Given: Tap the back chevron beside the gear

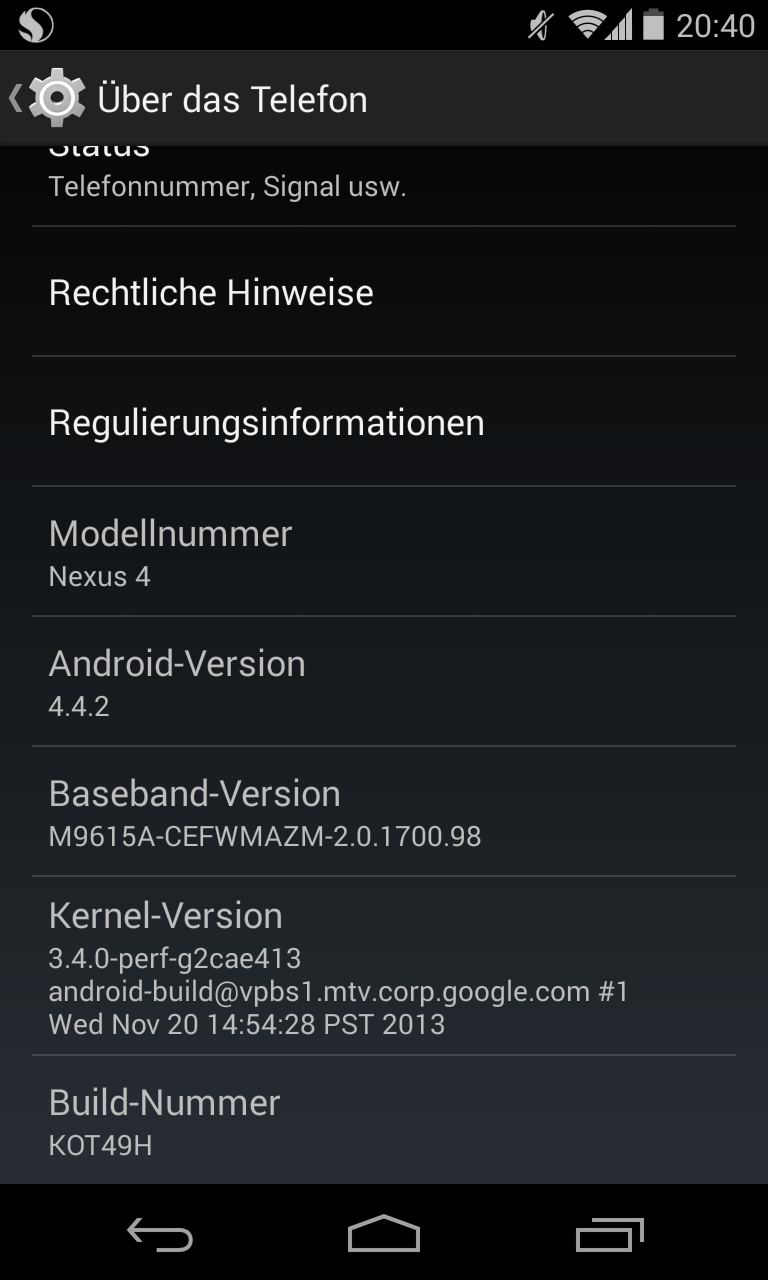Looking at the screenshot, I should (x=15, y=98).
